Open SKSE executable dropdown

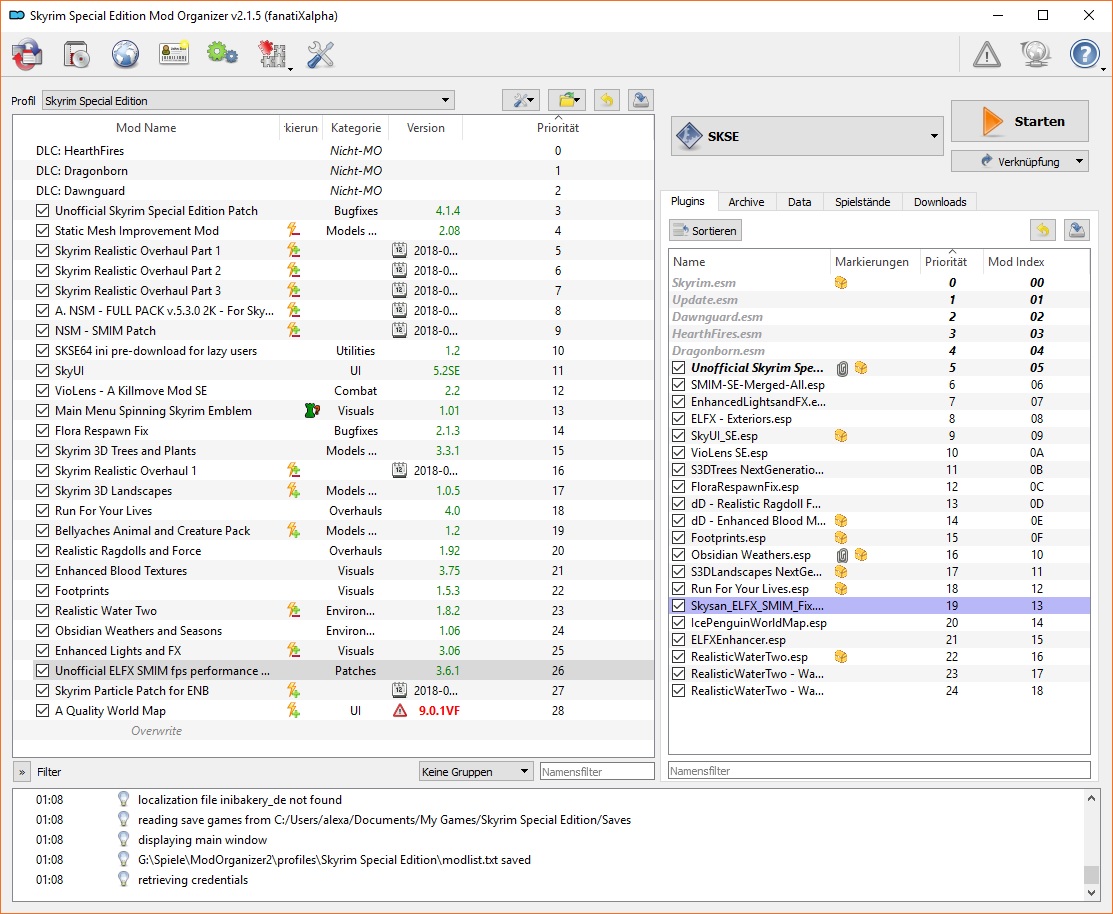(x=806, y=136)
